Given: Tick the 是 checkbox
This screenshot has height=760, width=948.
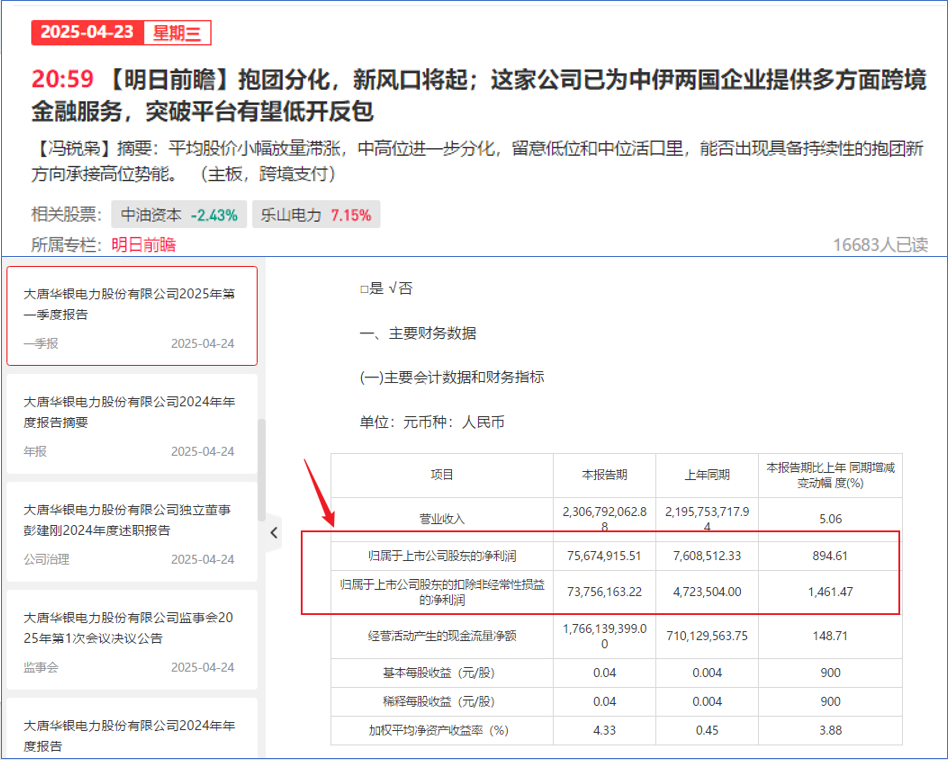Looking at the screenshot, I should click(365, 288).
